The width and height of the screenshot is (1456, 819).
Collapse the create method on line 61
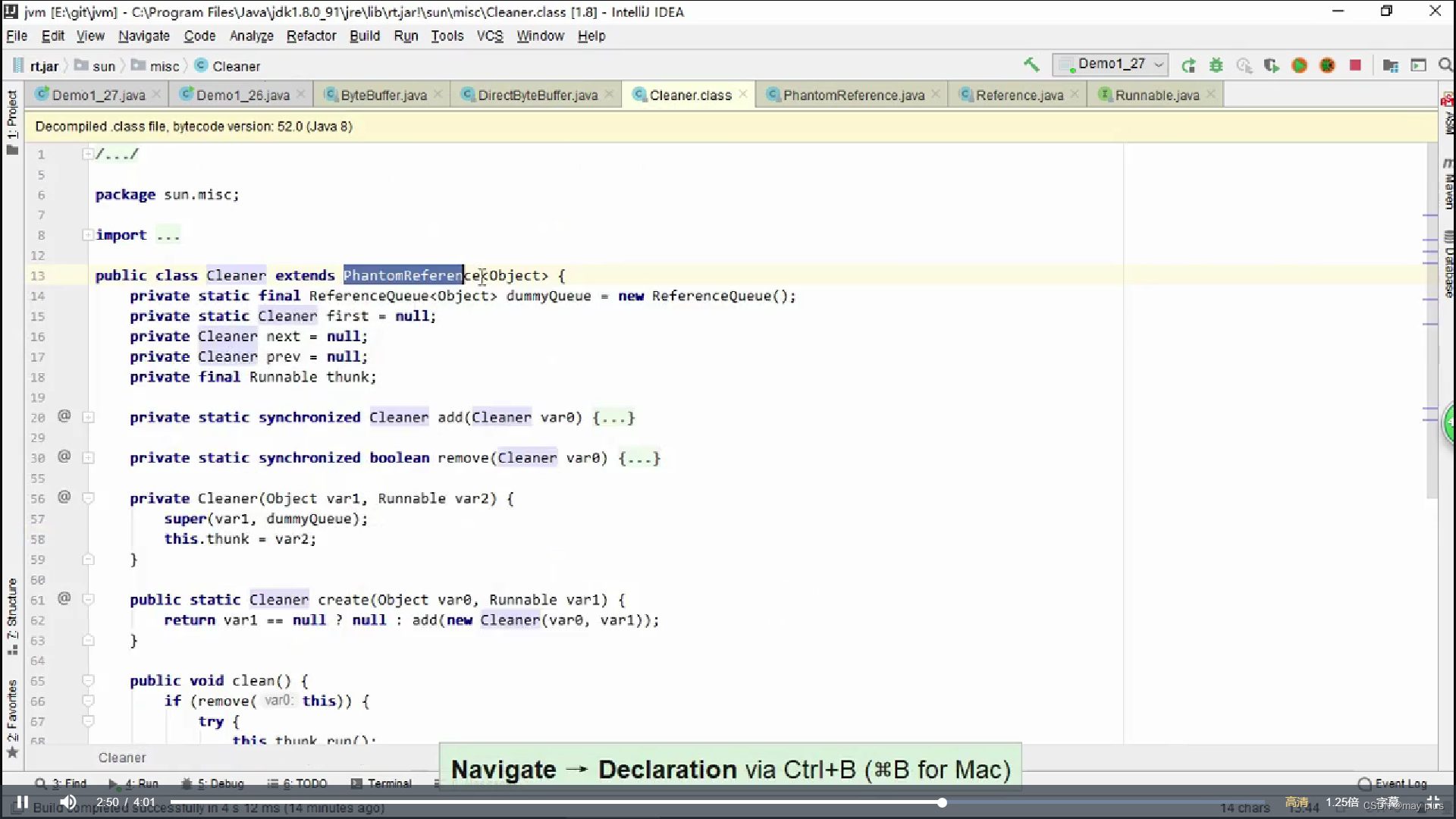(88, 600)
